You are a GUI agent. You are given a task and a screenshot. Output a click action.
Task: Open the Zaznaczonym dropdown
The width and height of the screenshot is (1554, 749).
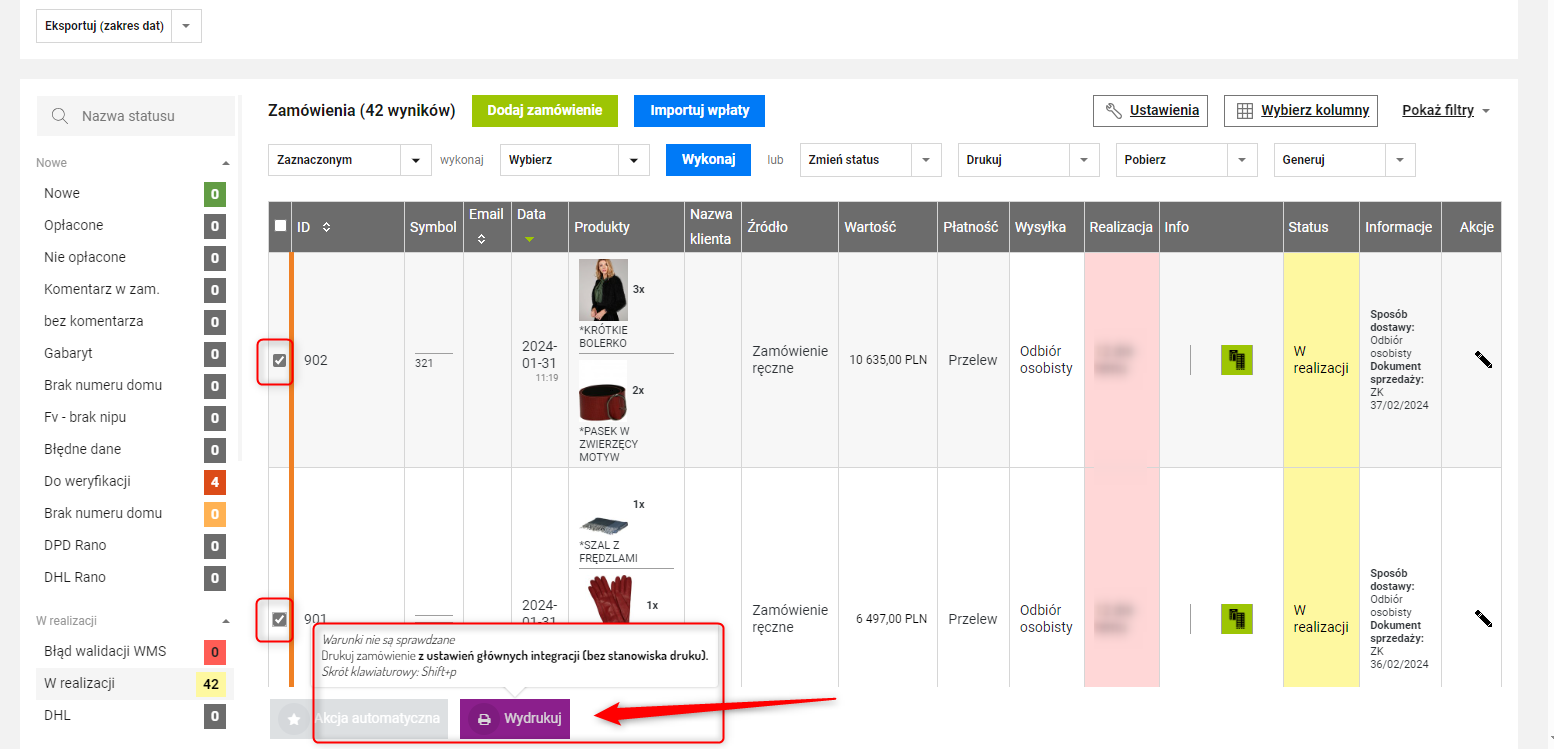(x=349, y=159)
